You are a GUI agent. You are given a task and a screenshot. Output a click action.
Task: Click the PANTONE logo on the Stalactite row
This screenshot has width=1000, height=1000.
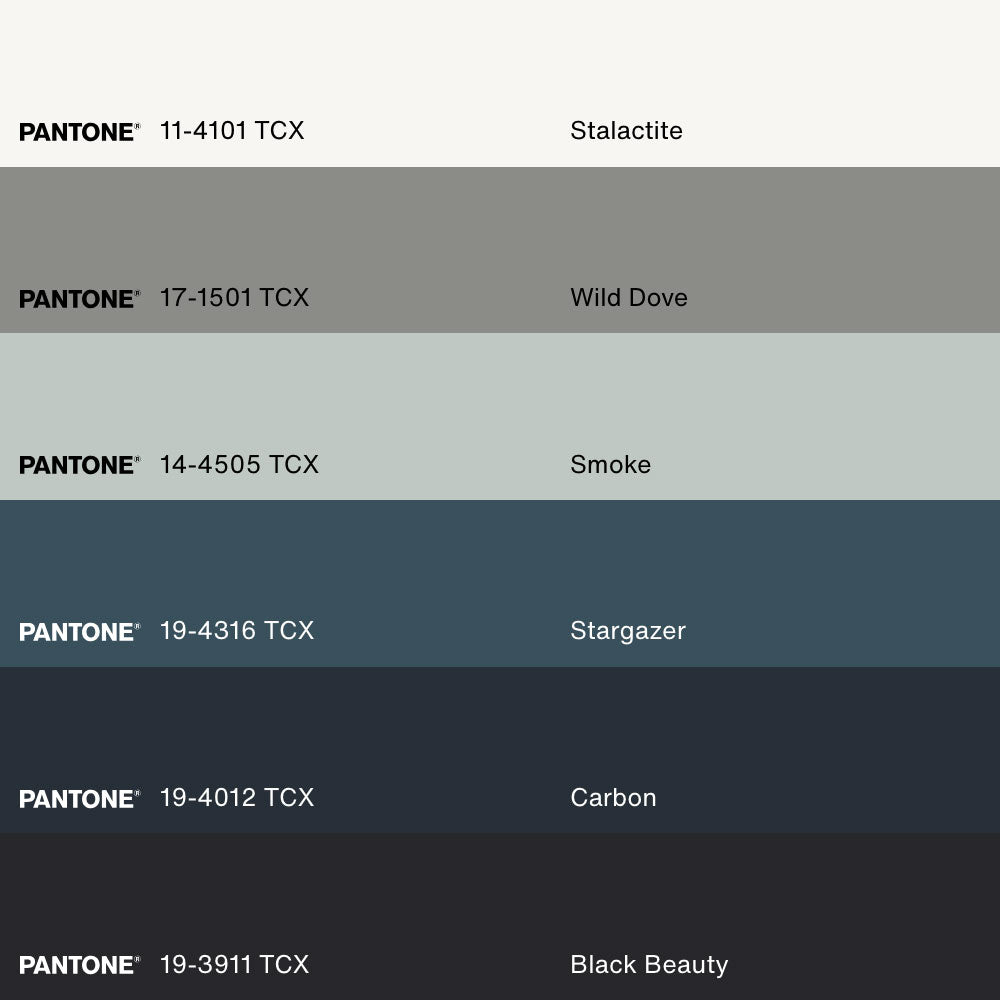click(79, 132)
